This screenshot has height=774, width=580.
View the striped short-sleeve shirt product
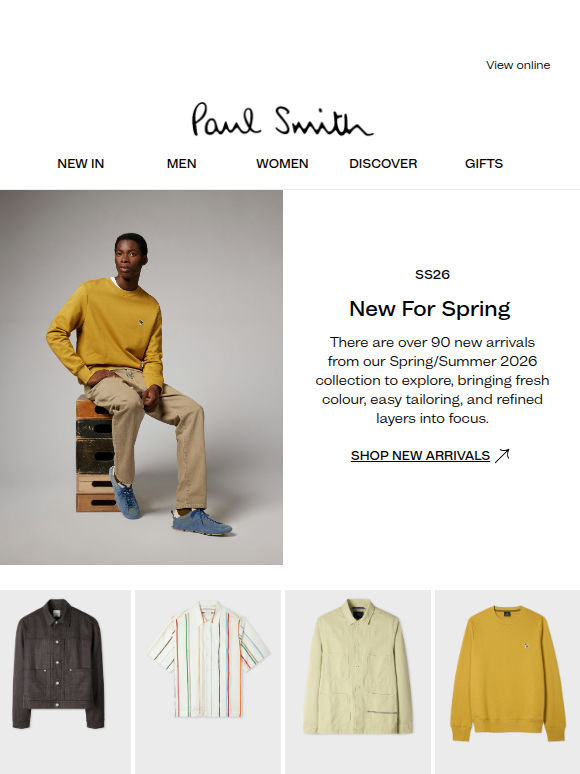click(x=208, y=682)
